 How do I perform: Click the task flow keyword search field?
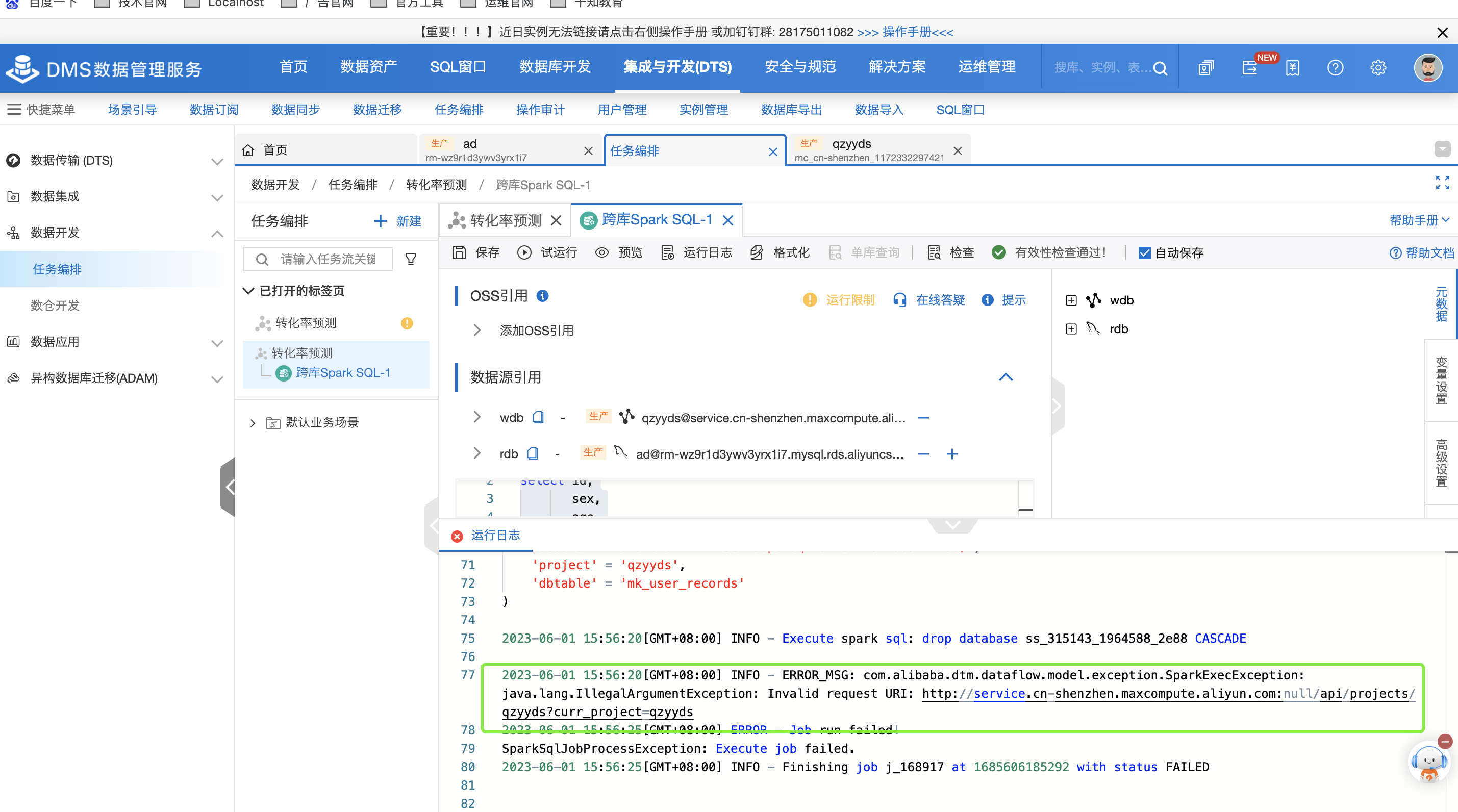click(317, 259)
